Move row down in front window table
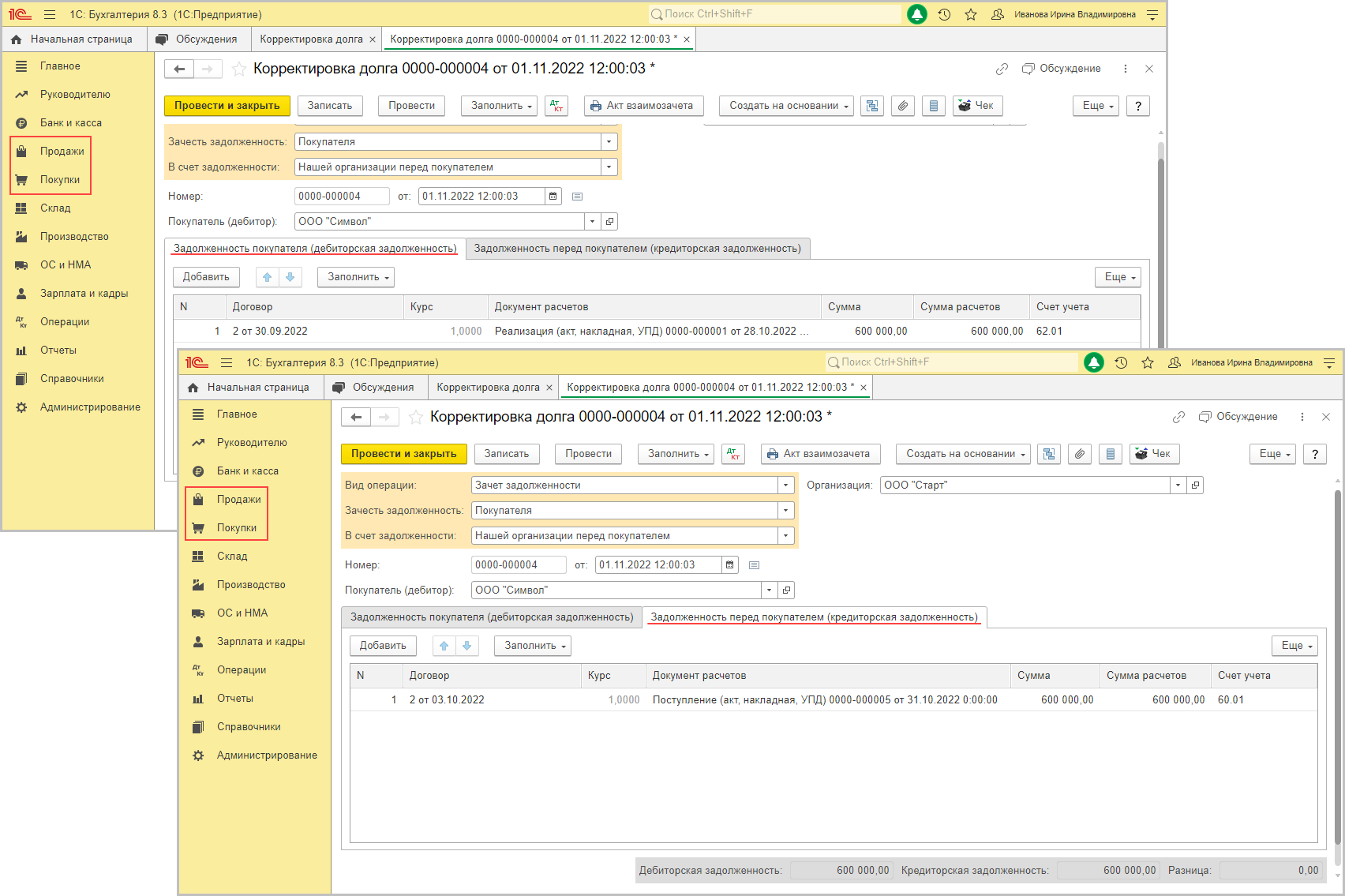This screenshot has height=896, width=1345. coord(467,646)
